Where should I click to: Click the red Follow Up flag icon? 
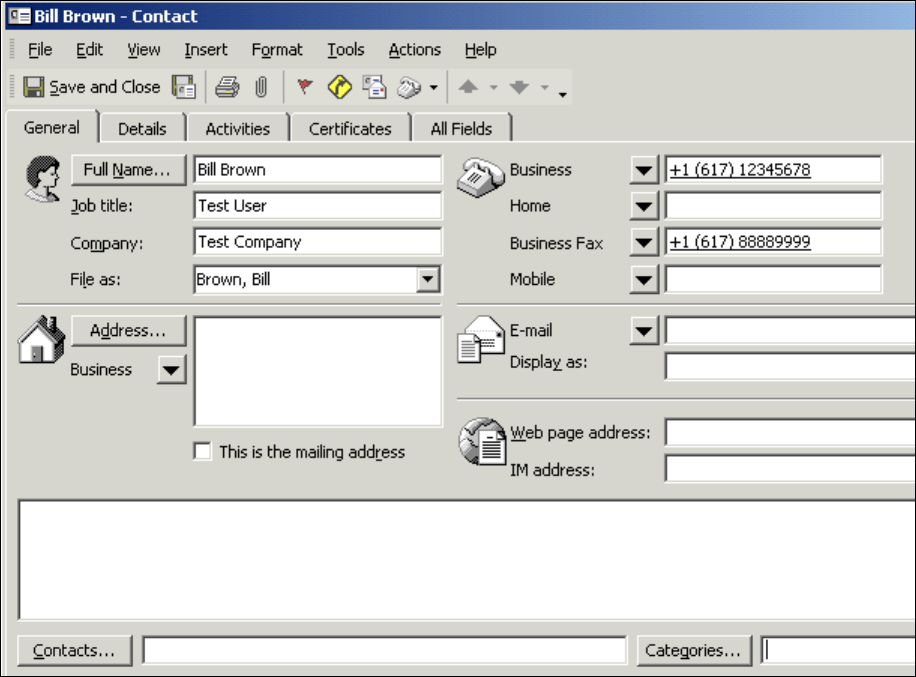(x=304, y=87)
